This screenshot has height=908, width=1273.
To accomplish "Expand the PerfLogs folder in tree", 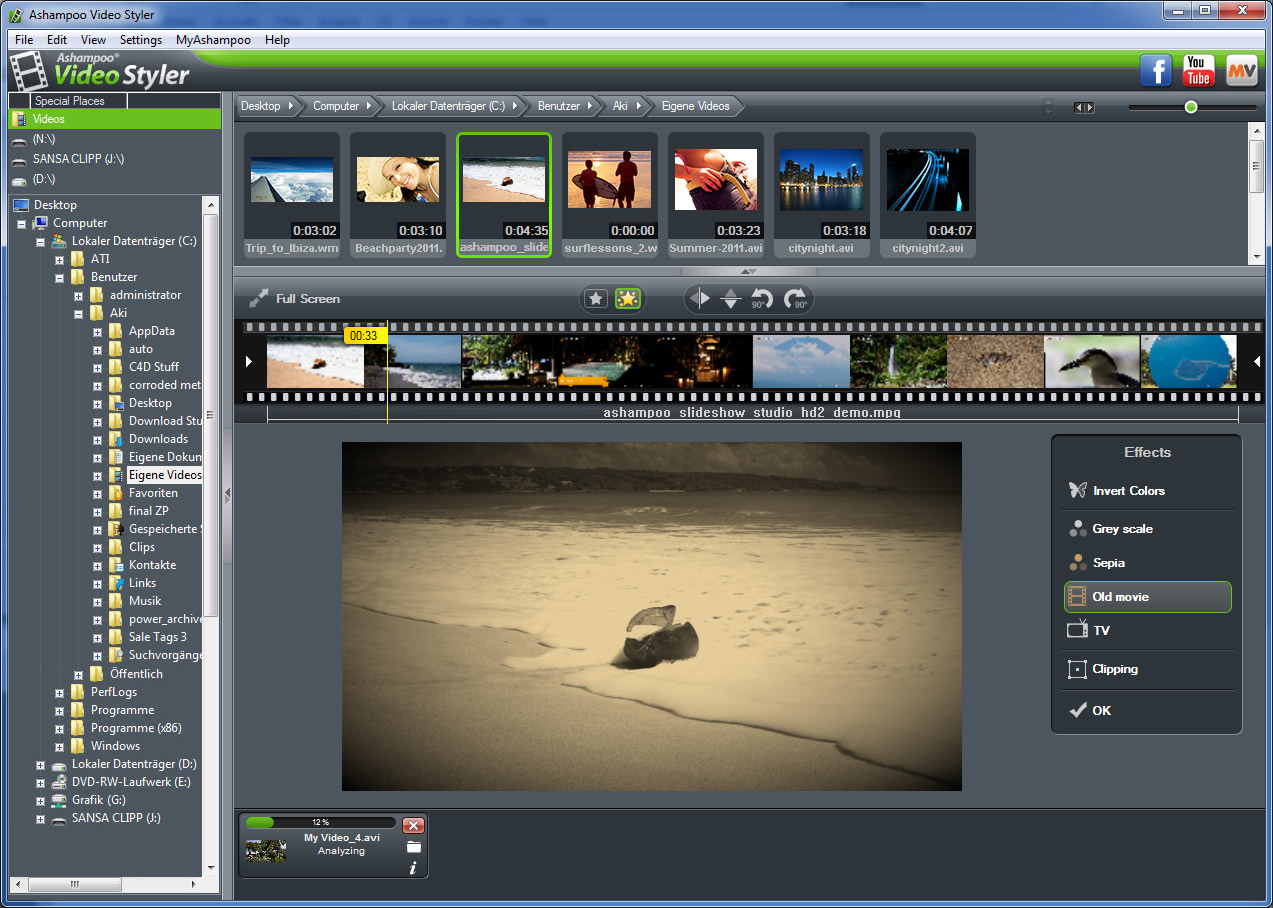I will pyautogui.click(x=60, y=692).
